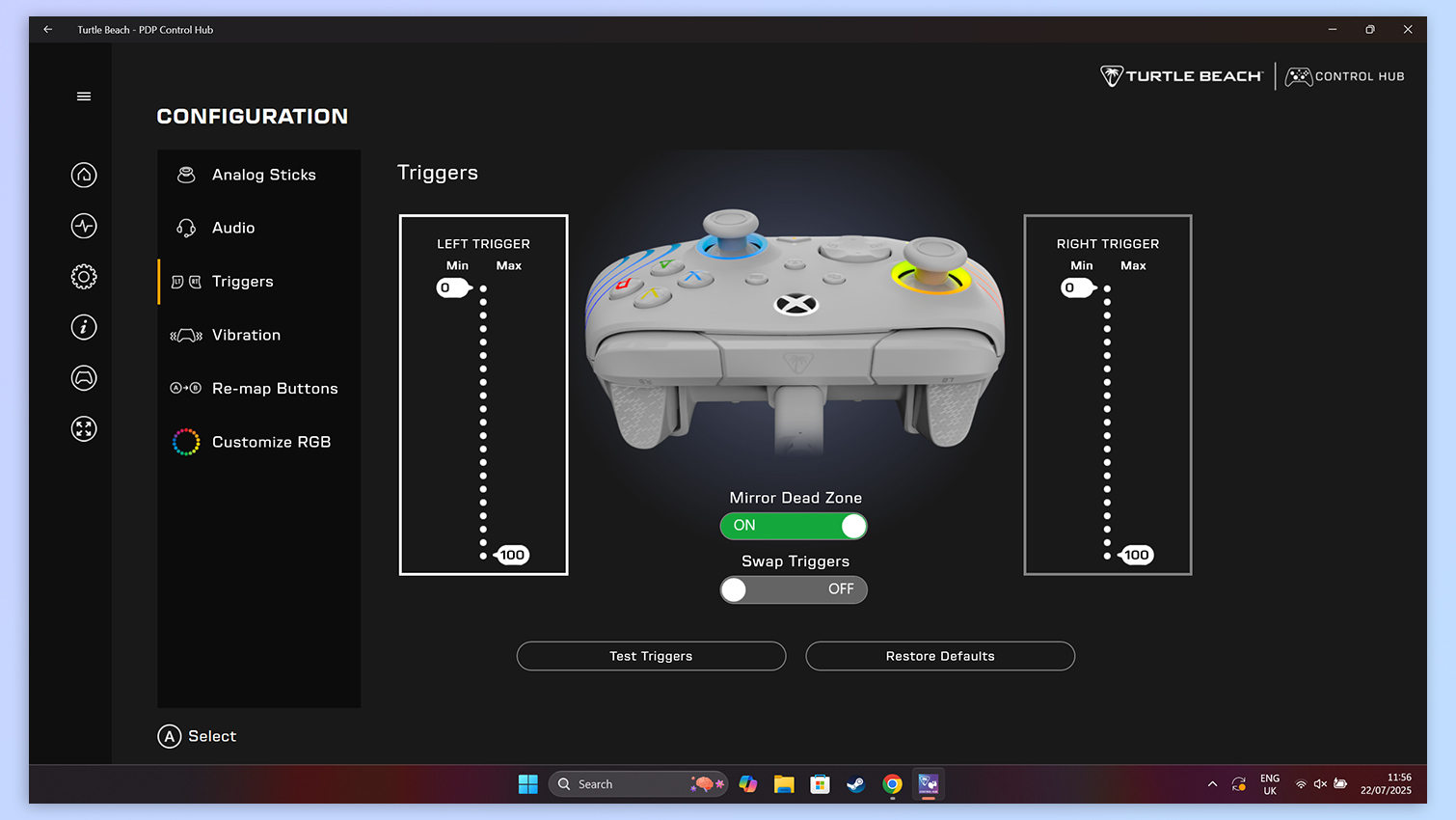Turn off the Mirror Dead Zone toggle
The width and height of the screenshot is (1456, 820).
(x=794, y=526)
